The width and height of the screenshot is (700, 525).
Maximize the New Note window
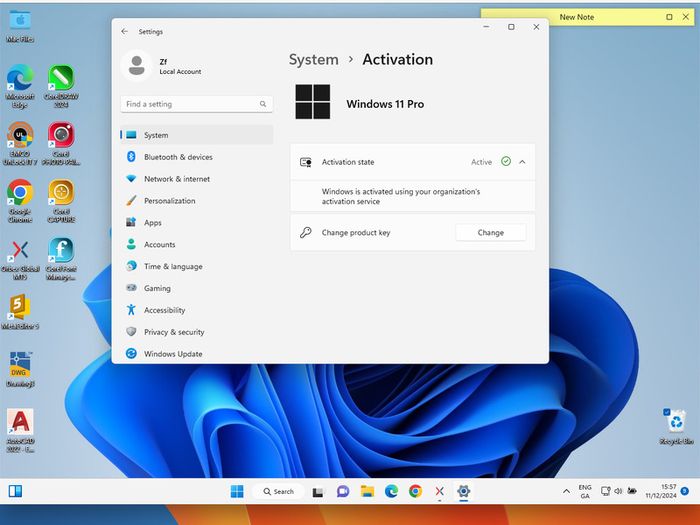tap(669, 17)
